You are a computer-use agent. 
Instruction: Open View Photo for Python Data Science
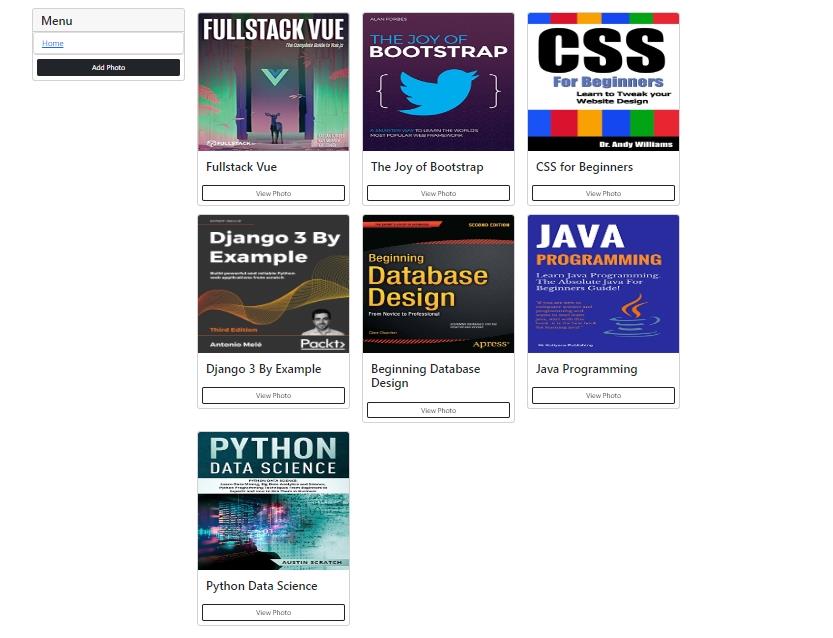[273, 612]
